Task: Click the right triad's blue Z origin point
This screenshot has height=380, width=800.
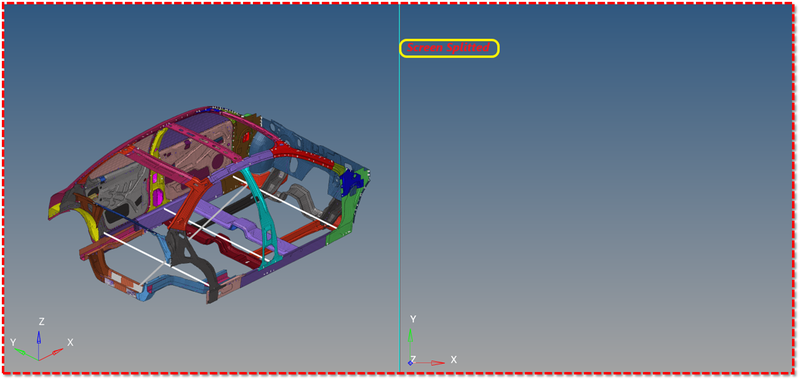Action: tap(410, 363)
